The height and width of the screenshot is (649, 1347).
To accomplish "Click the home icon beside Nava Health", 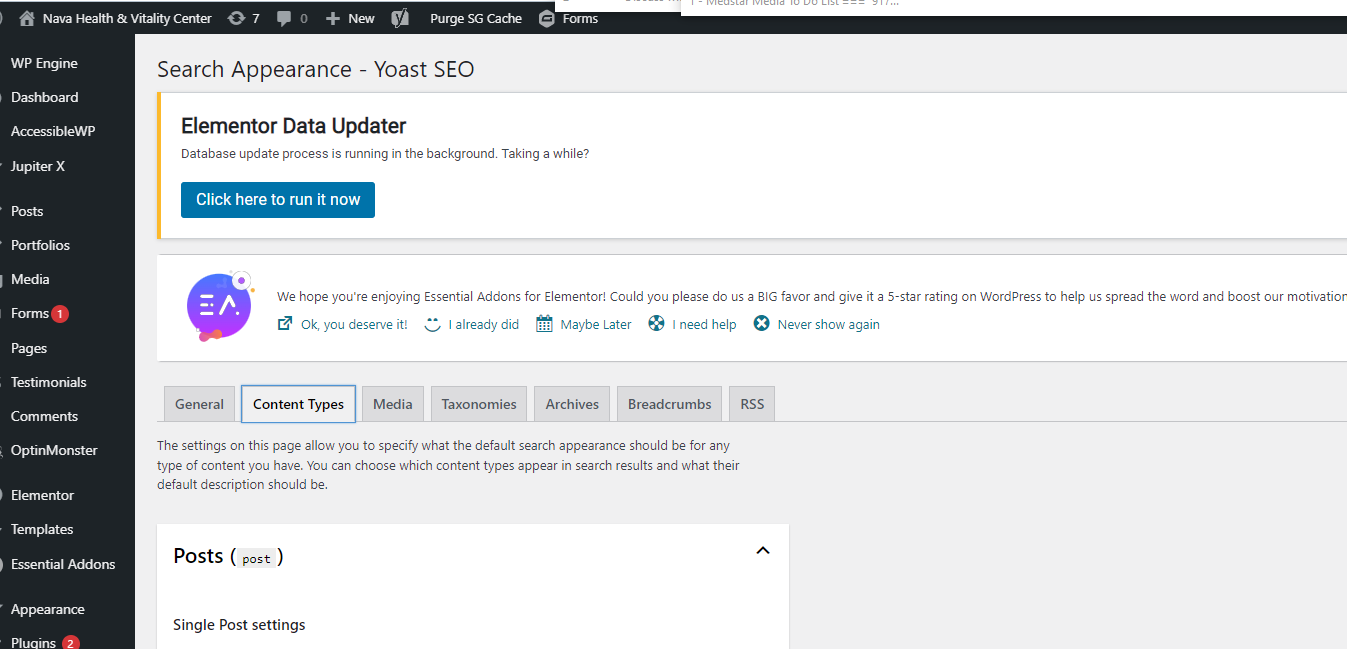I will [x=27, y=18].
